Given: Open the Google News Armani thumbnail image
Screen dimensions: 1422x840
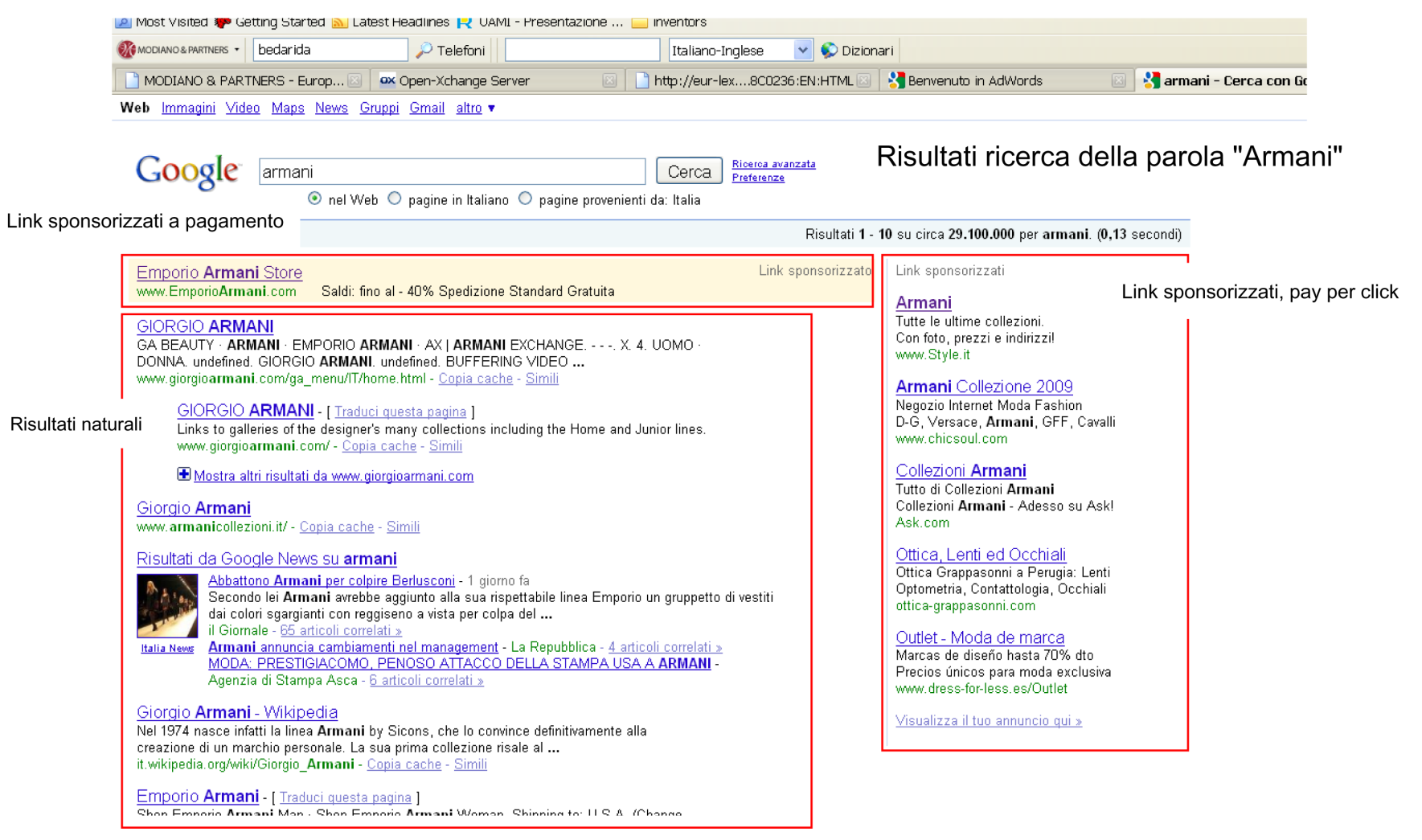Looking at the screenshot, I should point(167,605).
